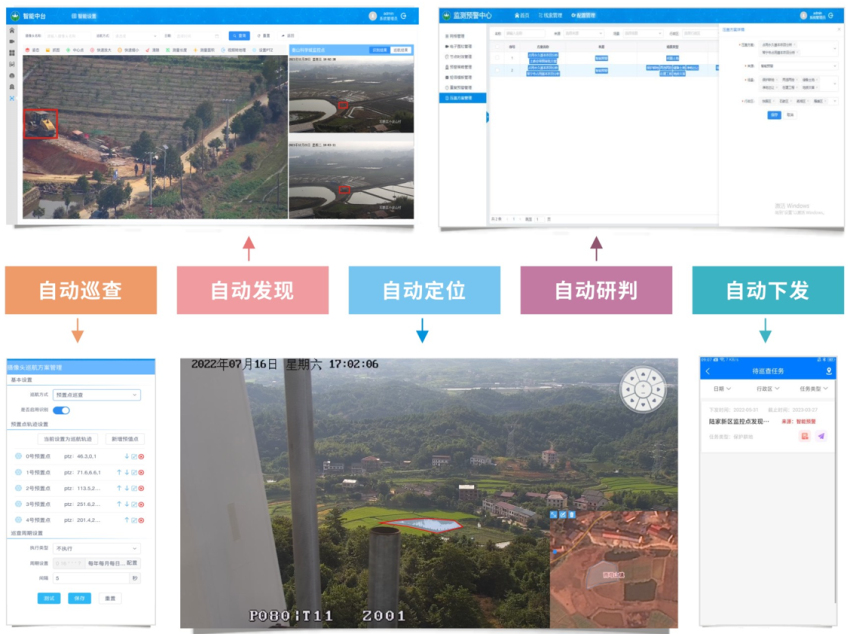Toggle the 是否启用识别 switch
The height and width of the screenshot is (634, 850).
(x=61, y=410)
